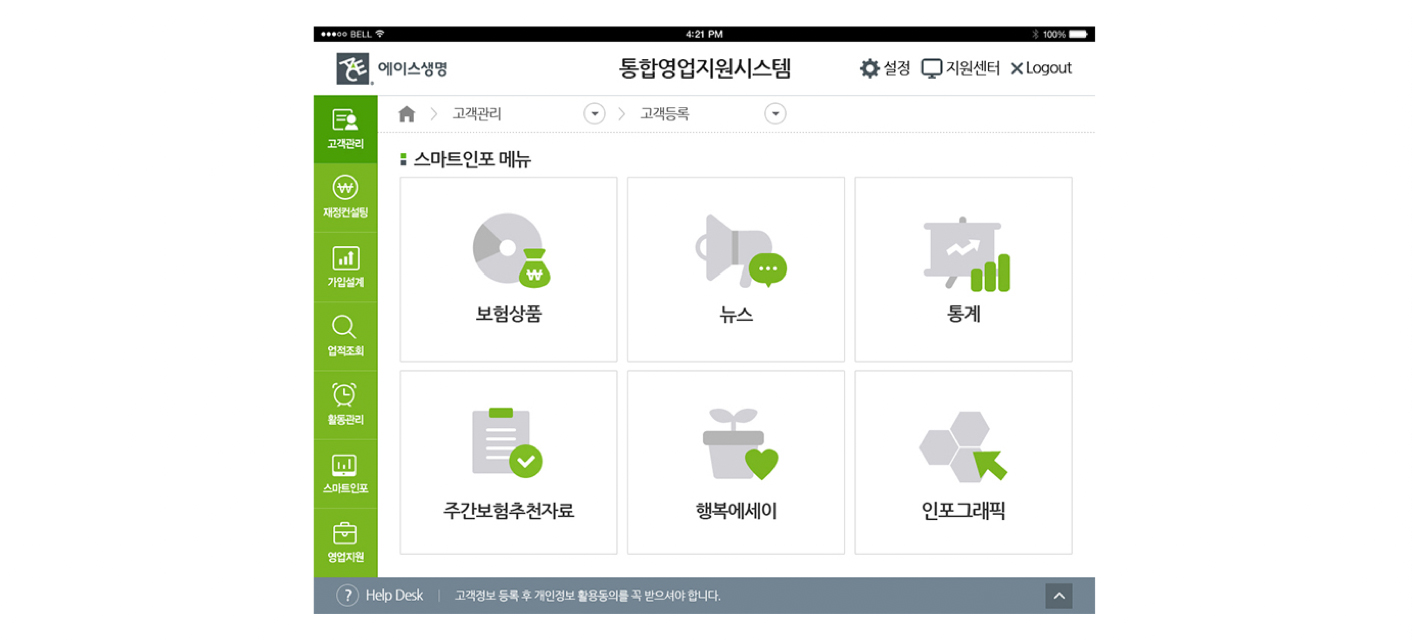
Task: Expand the 고객등록 breadcrumb dropdown
Action: point(775,114)
